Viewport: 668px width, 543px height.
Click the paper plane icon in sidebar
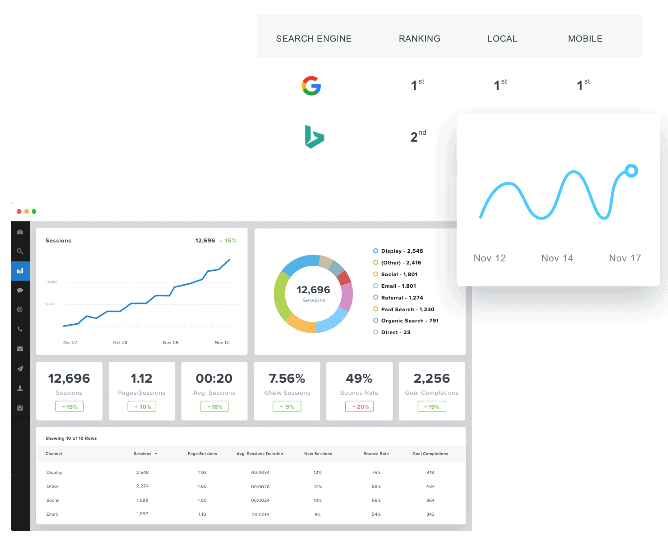click(20, 369)
